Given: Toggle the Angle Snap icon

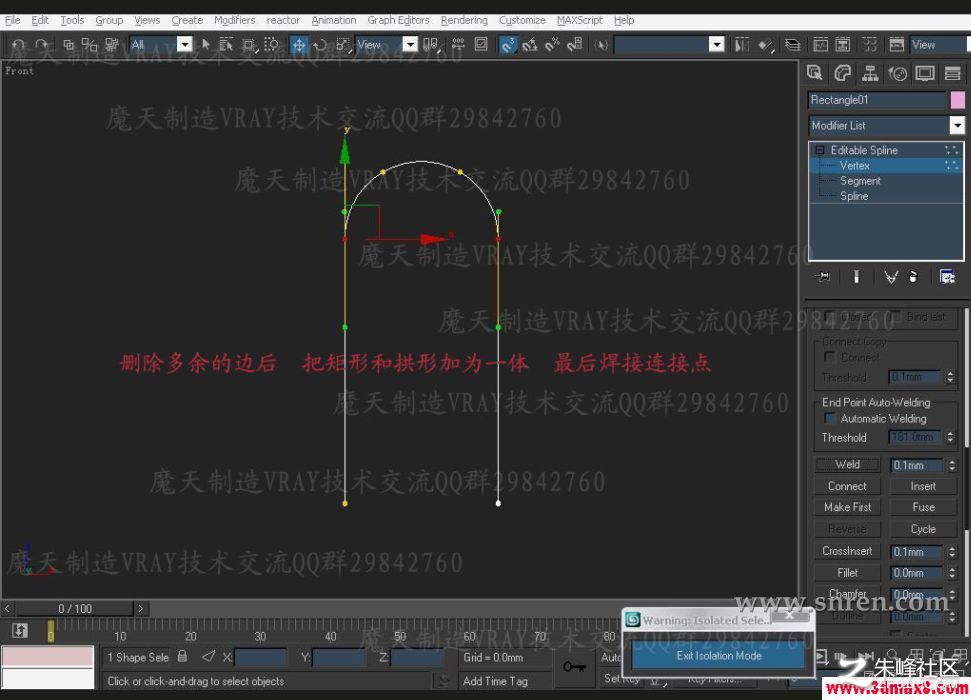Looking at the screenshot, I should pos(530,45).
